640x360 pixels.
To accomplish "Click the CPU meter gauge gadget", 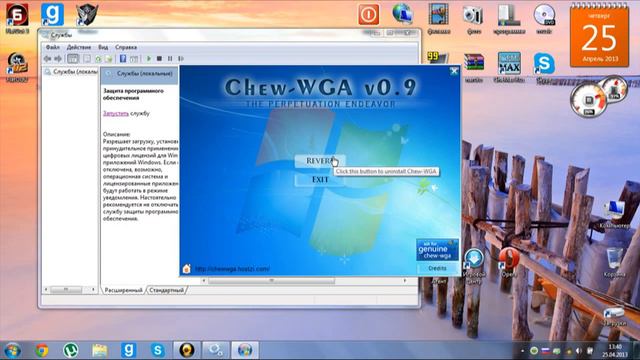I will (x=590, y=100).
